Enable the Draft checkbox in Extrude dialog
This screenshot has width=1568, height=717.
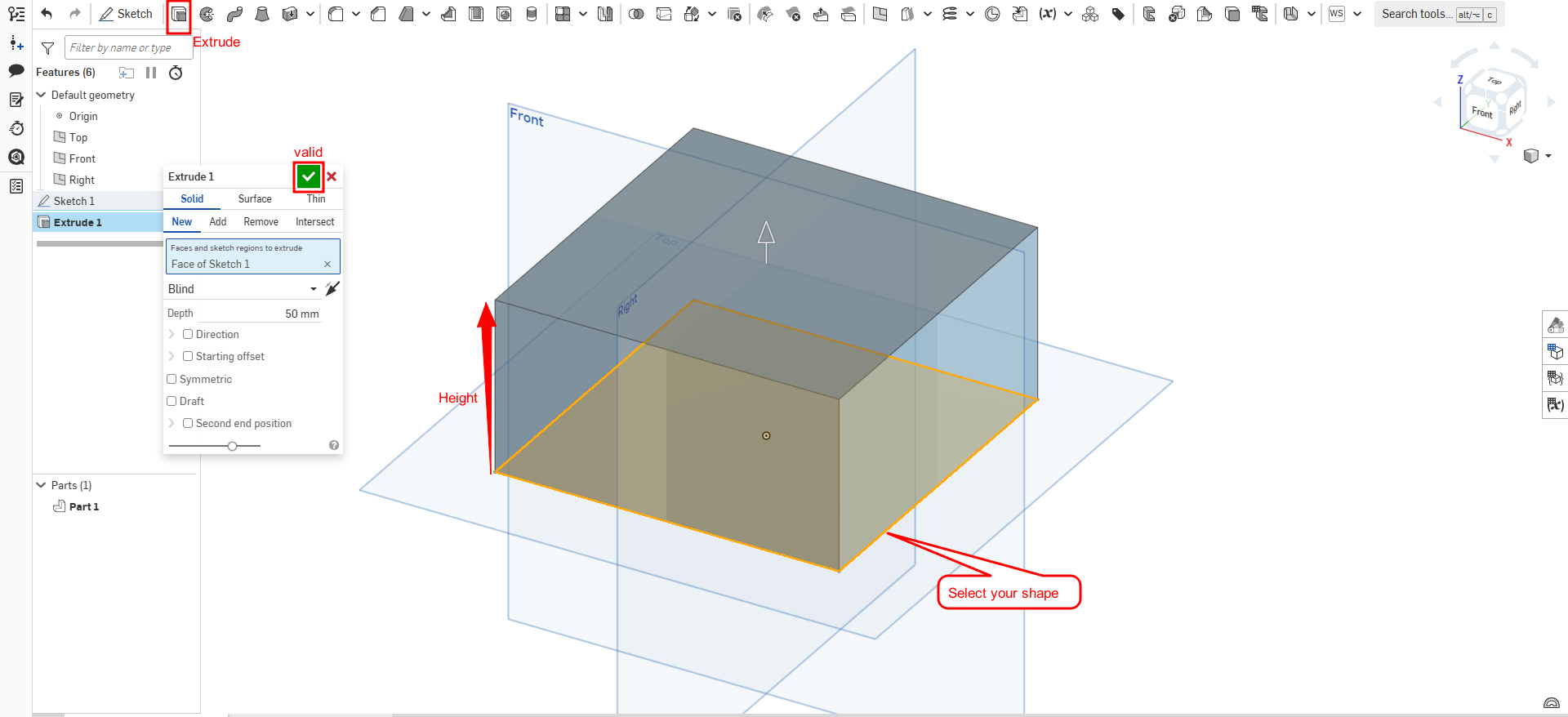pos(171,401)
